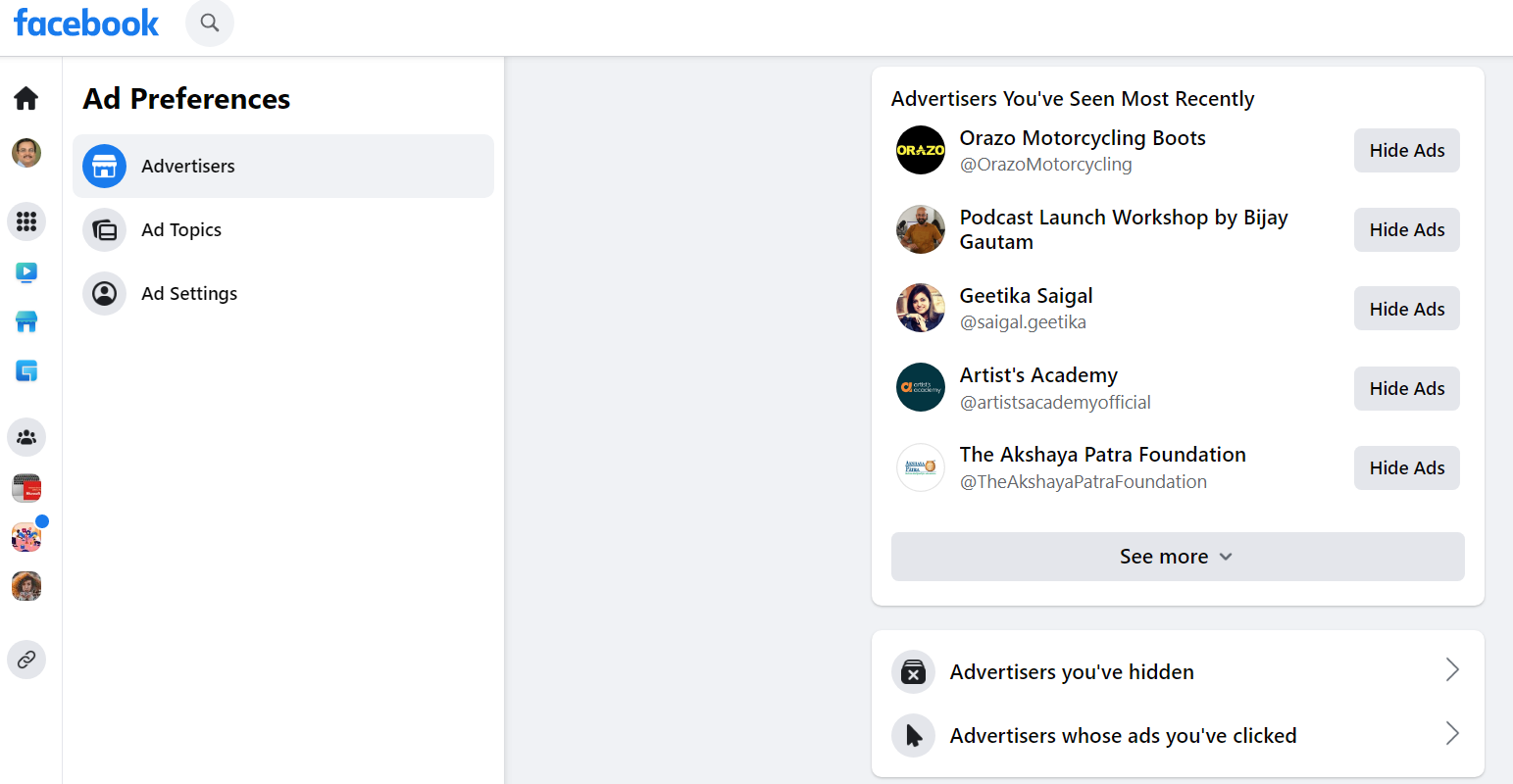Click the Ad Settings person icon
This screenshot has width=1513, height=784.
tap(104, 294)
